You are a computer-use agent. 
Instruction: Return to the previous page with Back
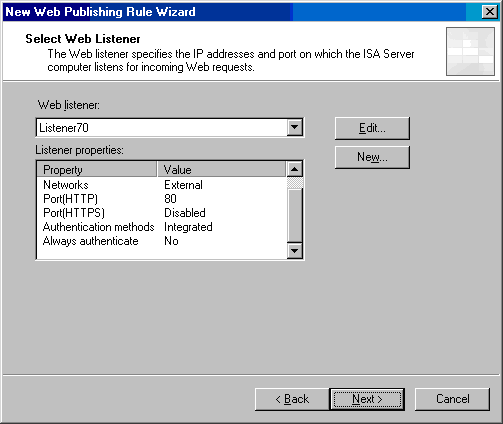point(292,399)
